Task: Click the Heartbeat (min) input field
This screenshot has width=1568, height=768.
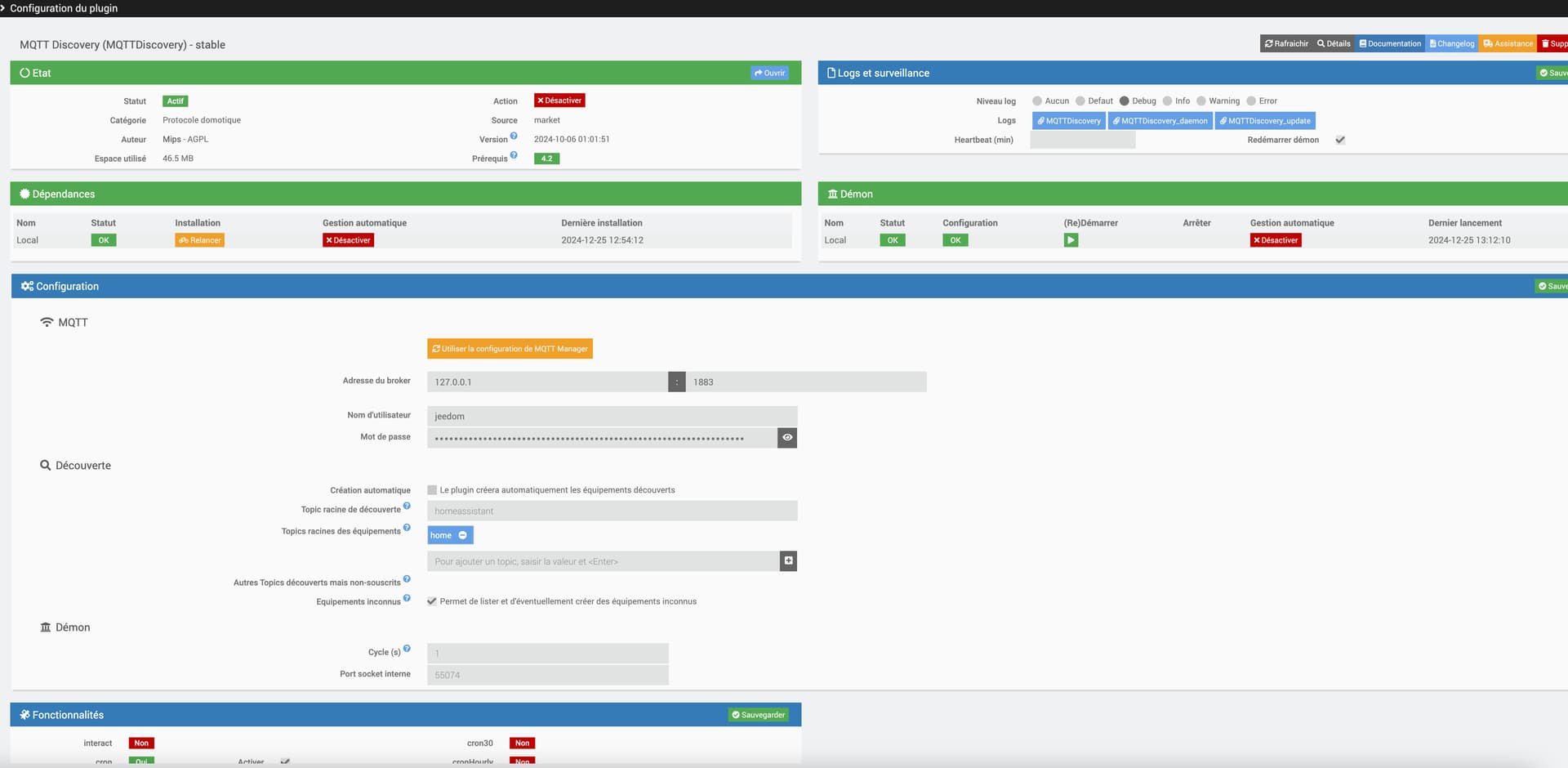Action: [1083, 140]
